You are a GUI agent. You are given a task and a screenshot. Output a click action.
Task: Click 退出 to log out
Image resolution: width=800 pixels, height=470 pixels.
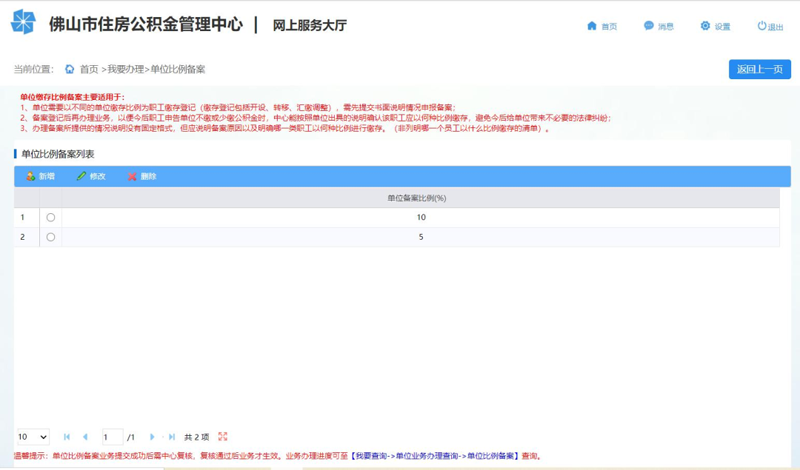[x=769, y=26]
